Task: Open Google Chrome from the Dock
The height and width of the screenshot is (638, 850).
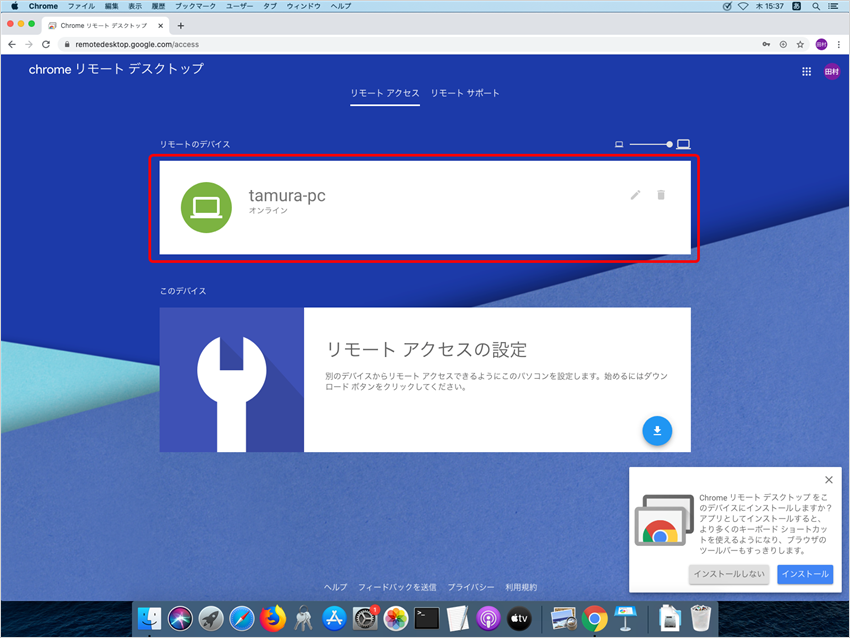Action: point(595,618)
